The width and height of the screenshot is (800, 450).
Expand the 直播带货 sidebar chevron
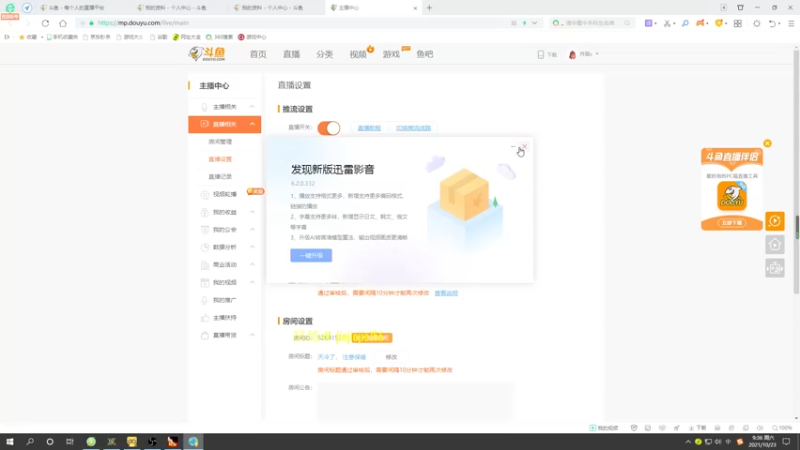[x=252, y=335]
